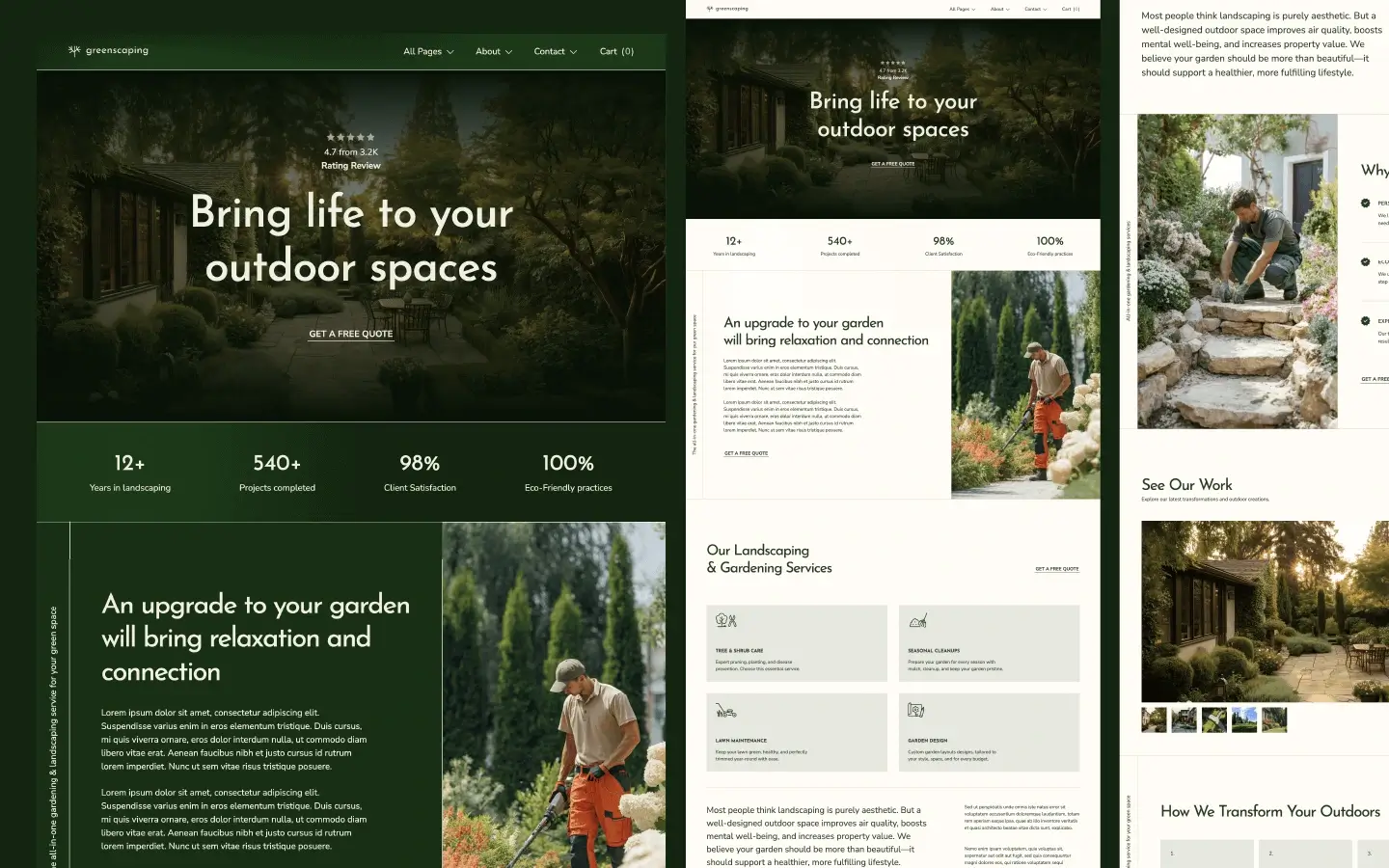Click '98%' client satisfaction in dark panel
Image resolution: width=1389 pixels, height=868 pixels.
(420, 464)
